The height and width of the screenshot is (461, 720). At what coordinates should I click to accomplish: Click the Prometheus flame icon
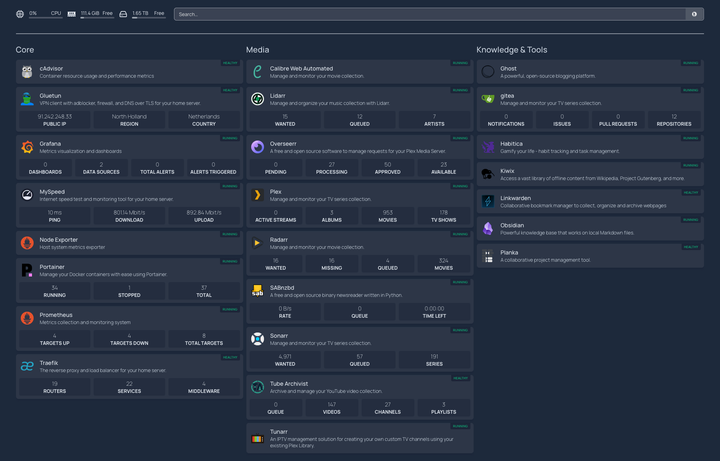coord(27,318)
